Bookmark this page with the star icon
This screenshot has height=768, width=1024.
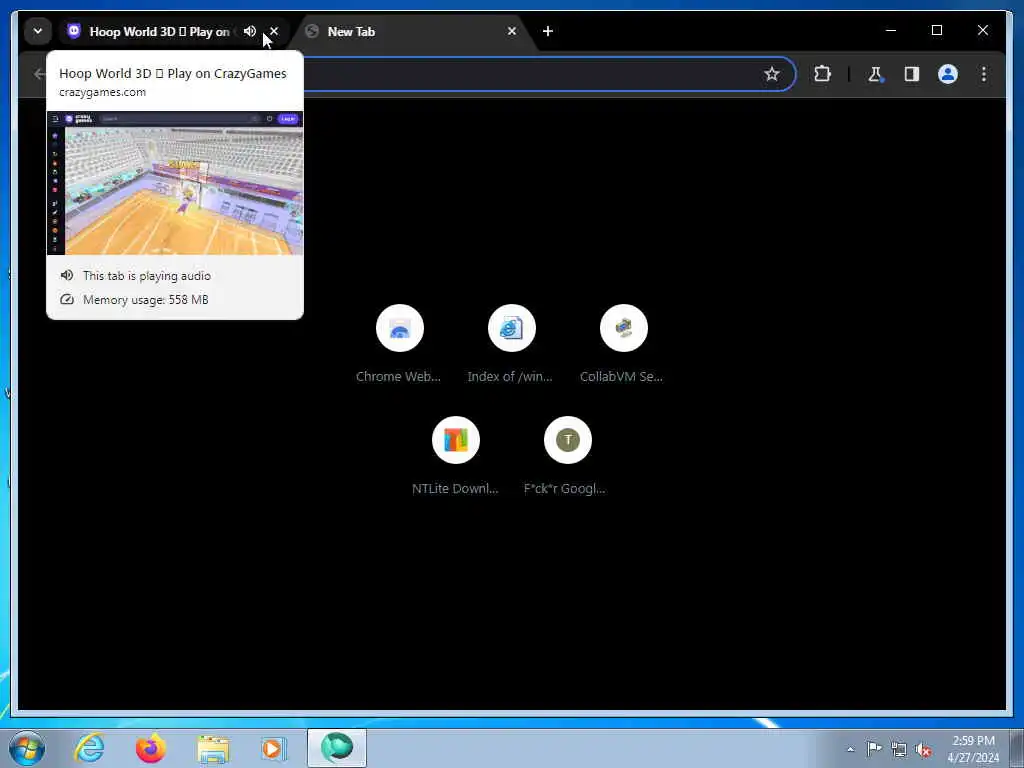pos(772,74)
